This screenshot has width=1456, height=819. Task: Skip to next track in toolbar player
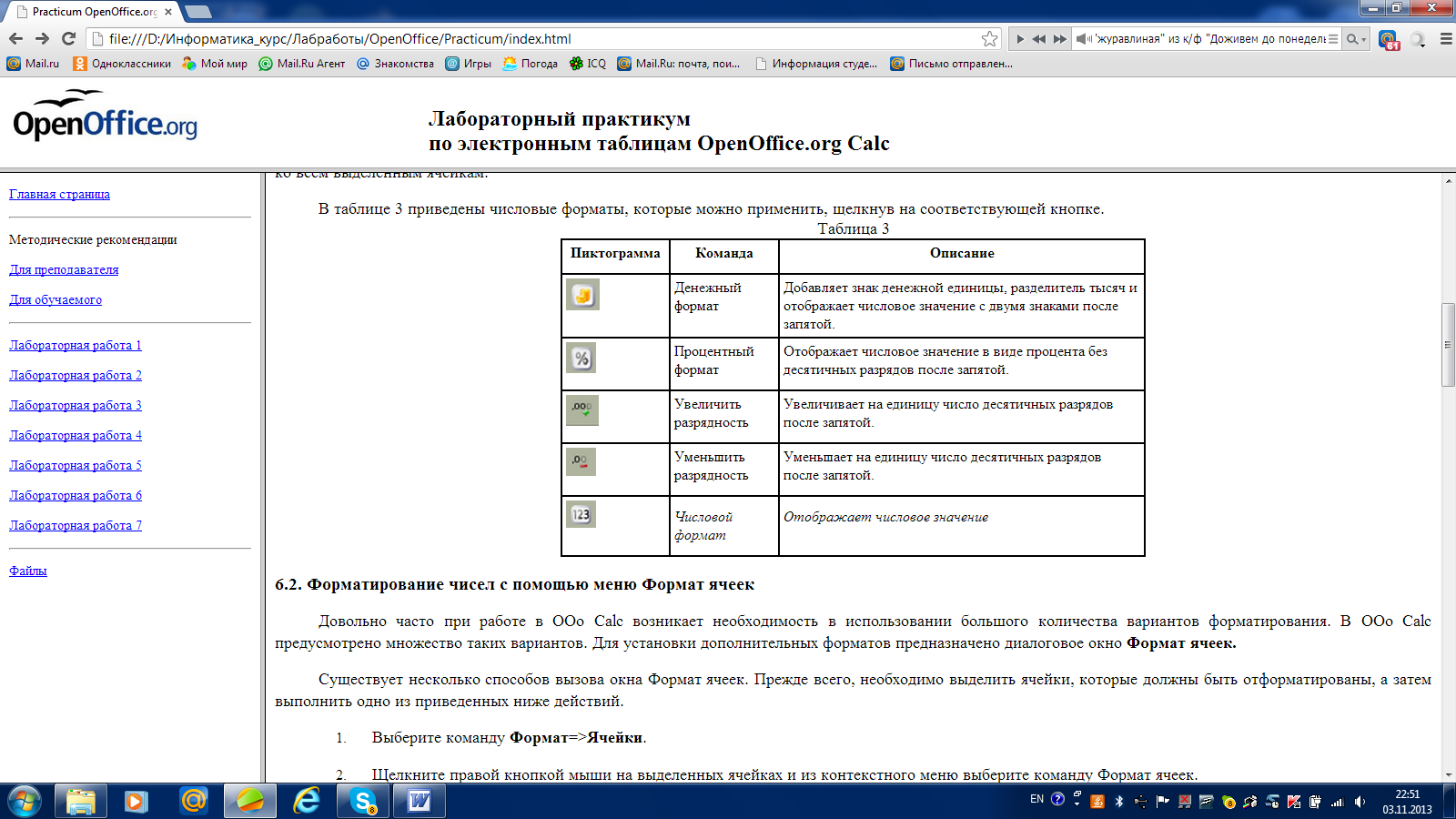pyautogui.click(x=1060, y=39)
